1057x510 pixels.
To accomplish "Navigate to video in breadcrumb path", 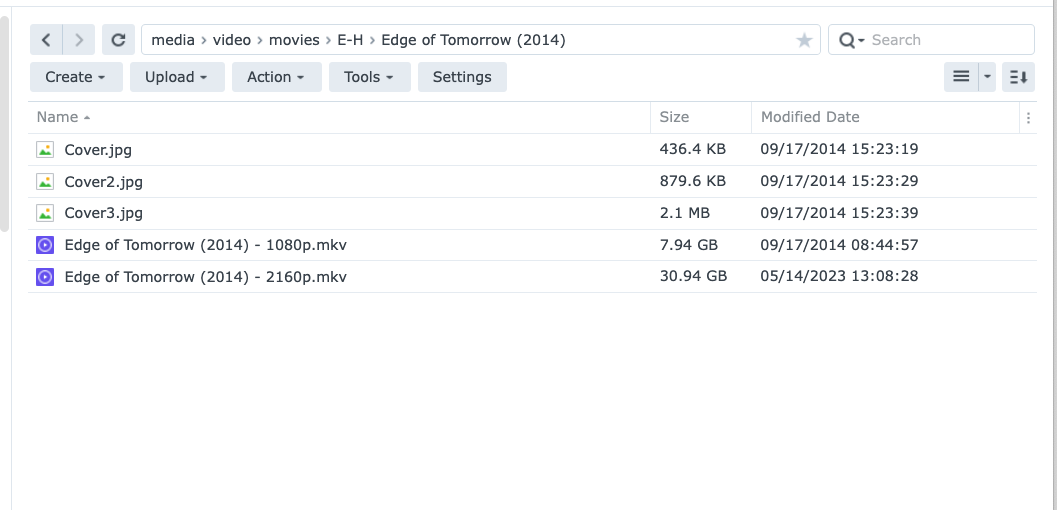I will [232, 40].
